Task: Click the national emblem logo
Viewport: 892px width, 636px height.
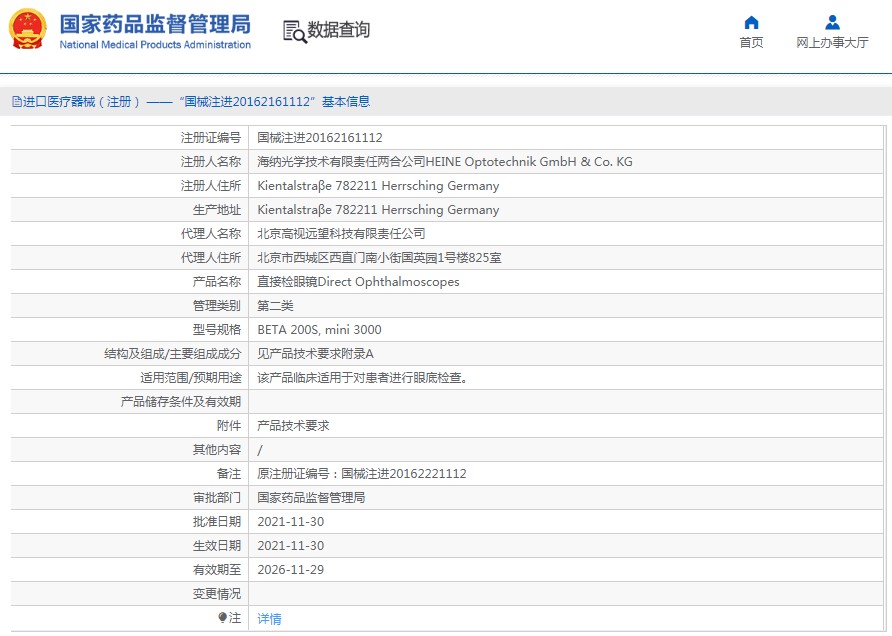Action: pos(27,30)
